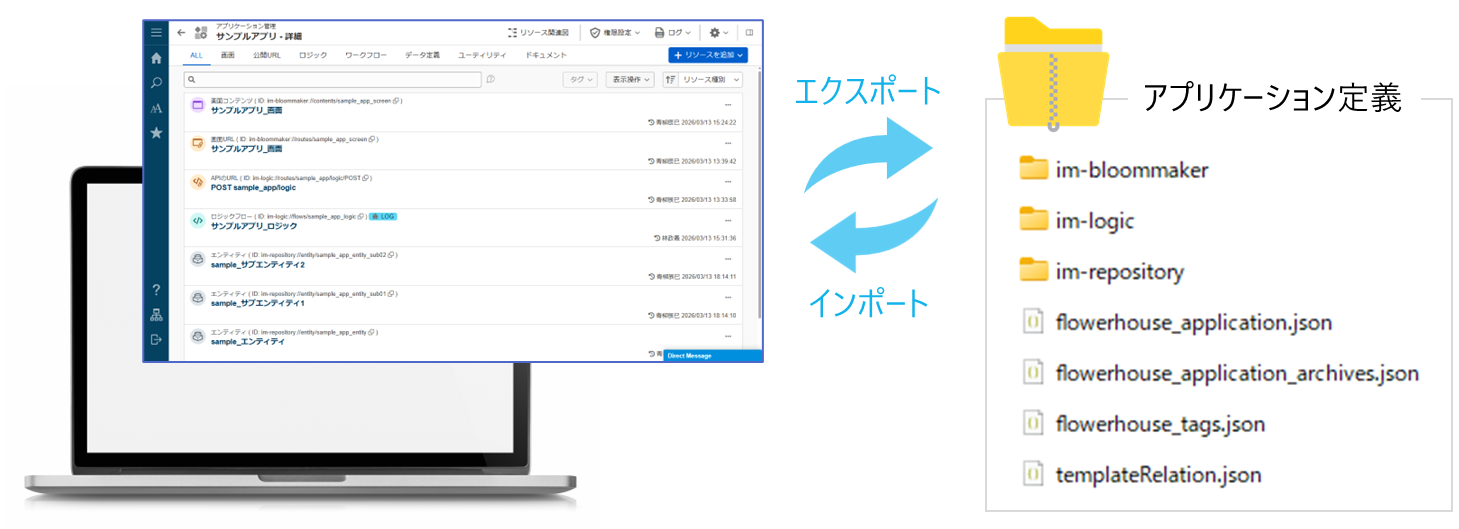Switch to the ロジック tab

pyautogui.click(x=313, y=55)
